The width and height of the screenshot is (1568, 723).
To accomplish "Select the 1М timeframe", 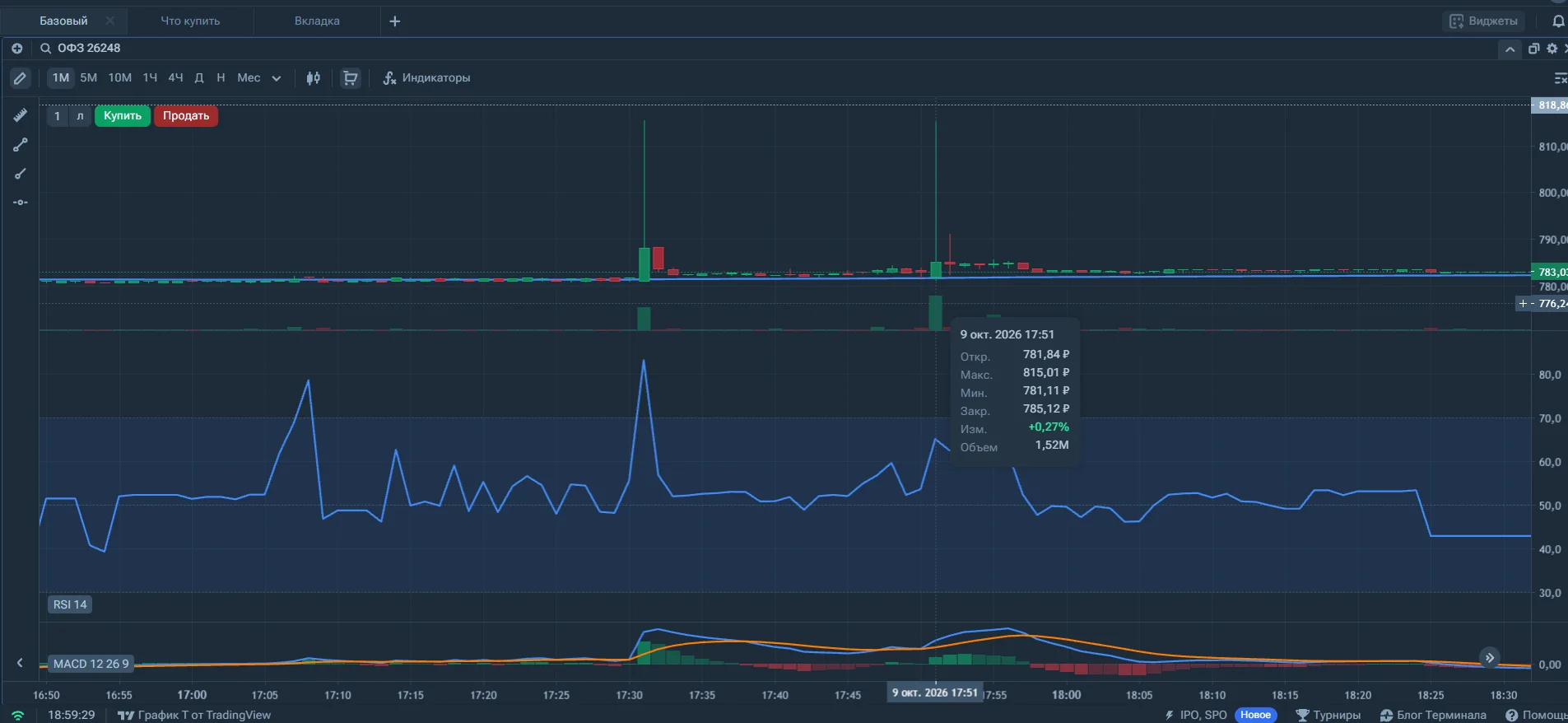I will point(61,78).
